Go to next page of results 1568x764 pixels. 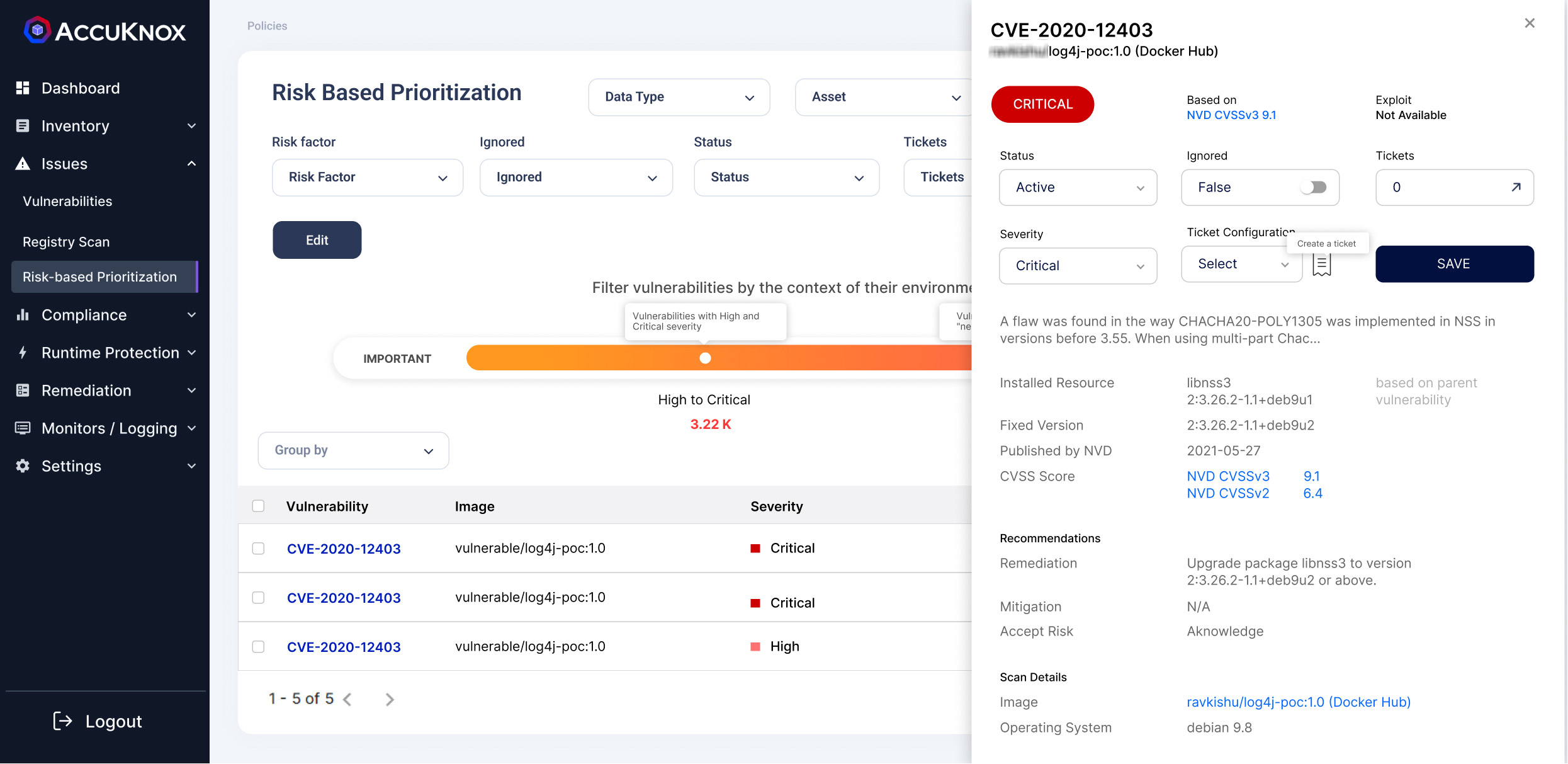(390, 699)
